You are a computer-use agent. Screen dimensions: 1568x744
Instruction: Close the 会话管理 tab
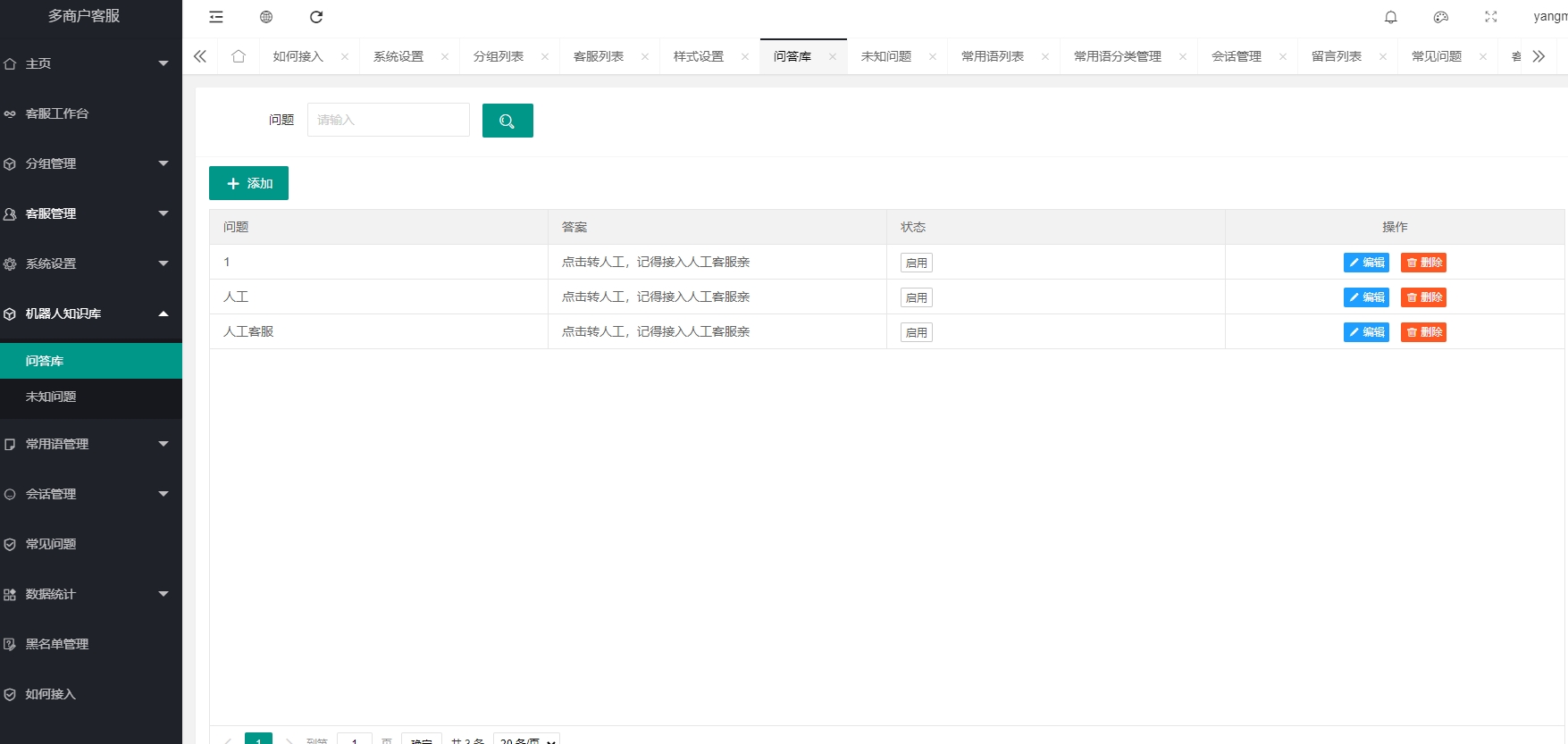(1283, 56)
